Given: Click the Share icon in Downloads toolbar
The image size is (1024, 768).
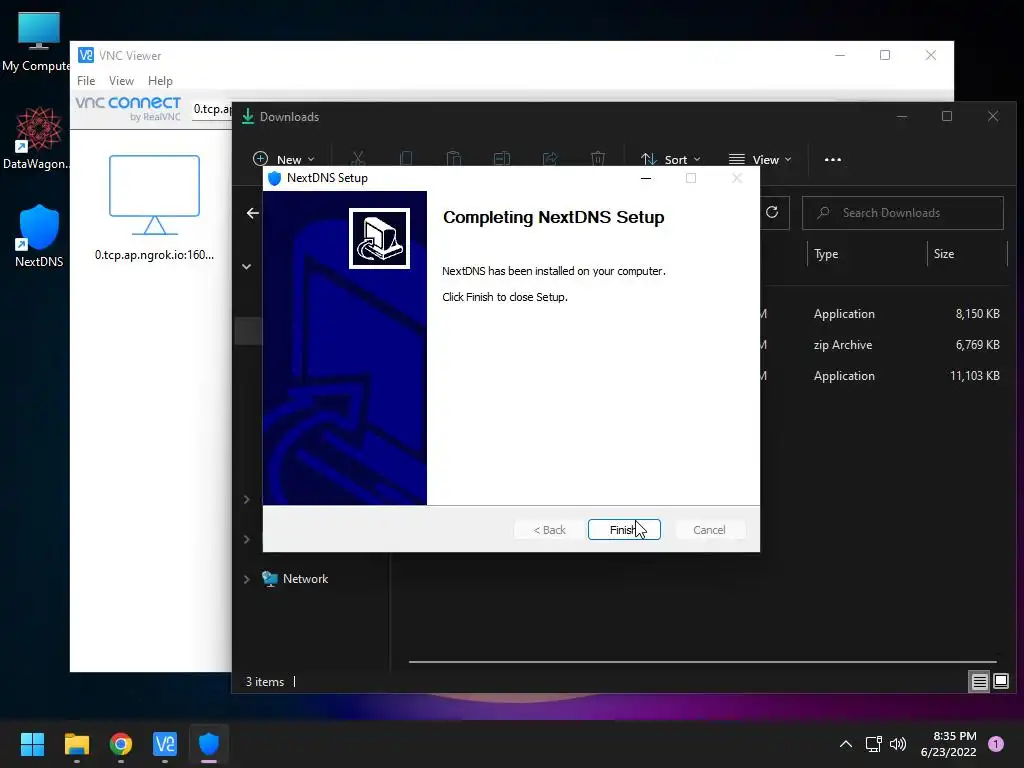Looking at the screenshot, I should tap(550, 159).
